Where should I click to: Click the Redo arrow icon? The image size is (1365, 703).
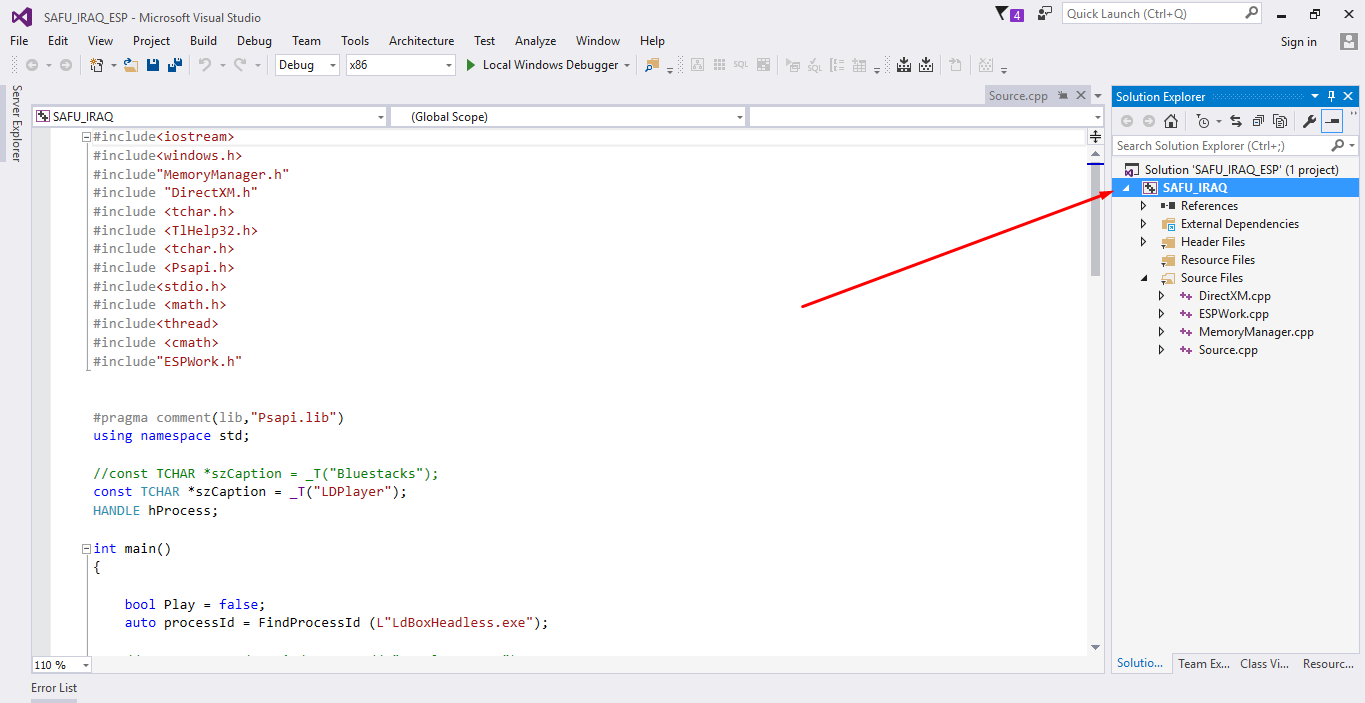(240, 65)
